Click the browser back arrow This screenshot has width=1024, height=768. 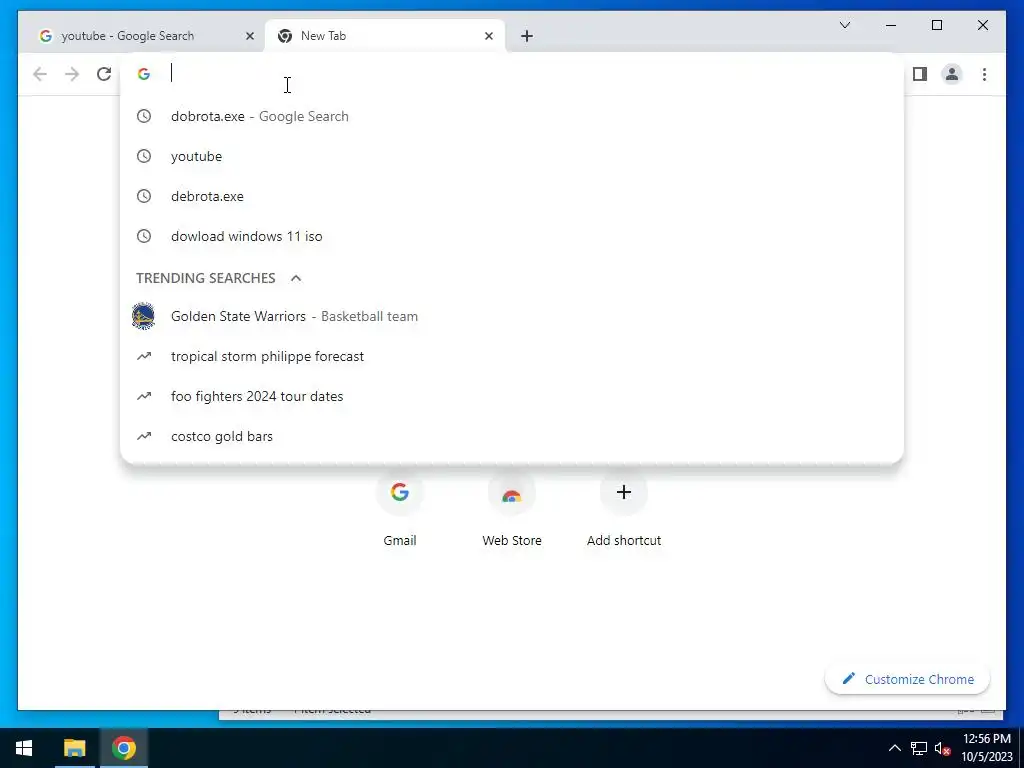pos(40,74)
